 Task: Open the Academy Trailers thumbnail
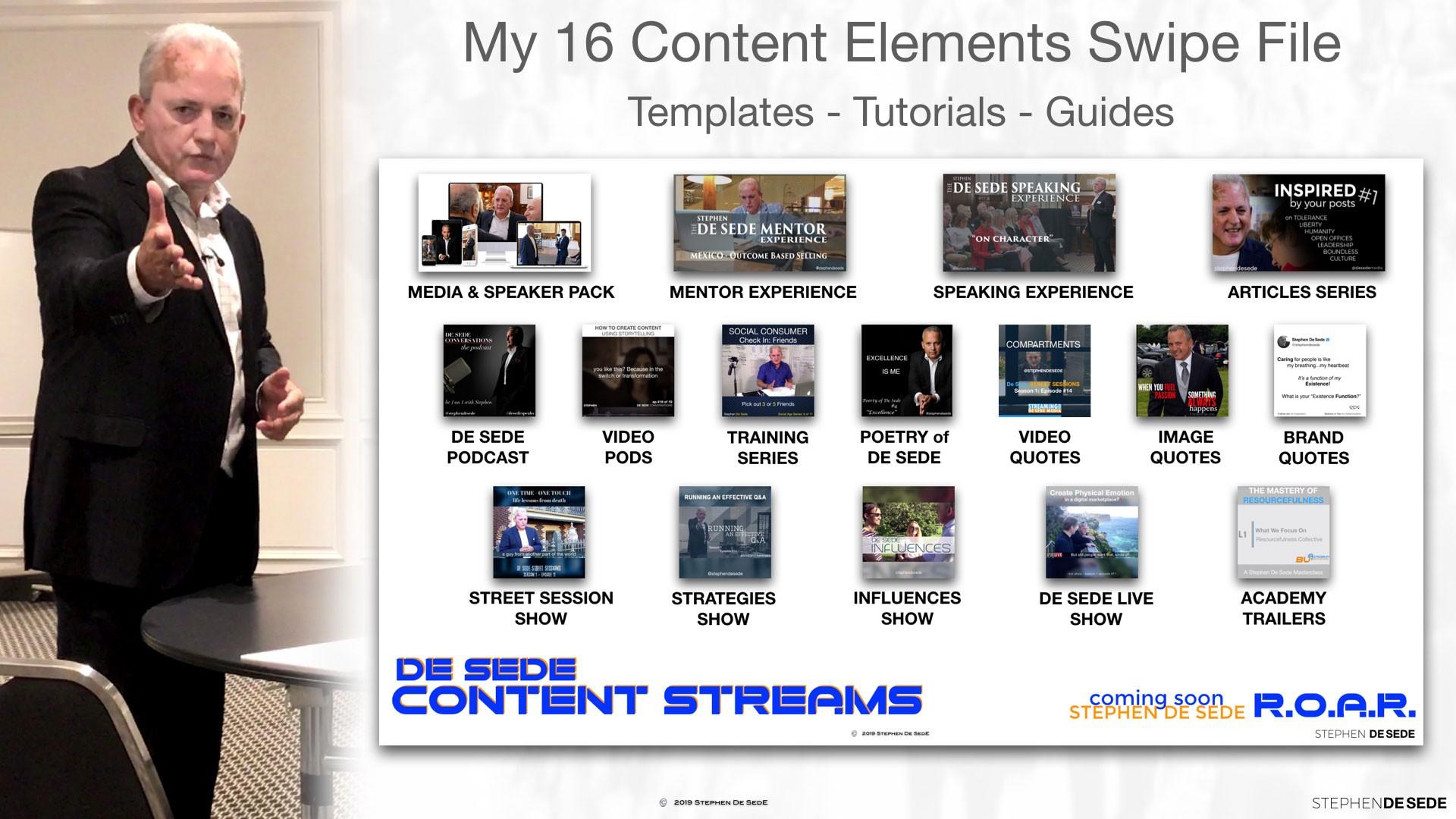pyautogui.click(x=1283, y=532)
